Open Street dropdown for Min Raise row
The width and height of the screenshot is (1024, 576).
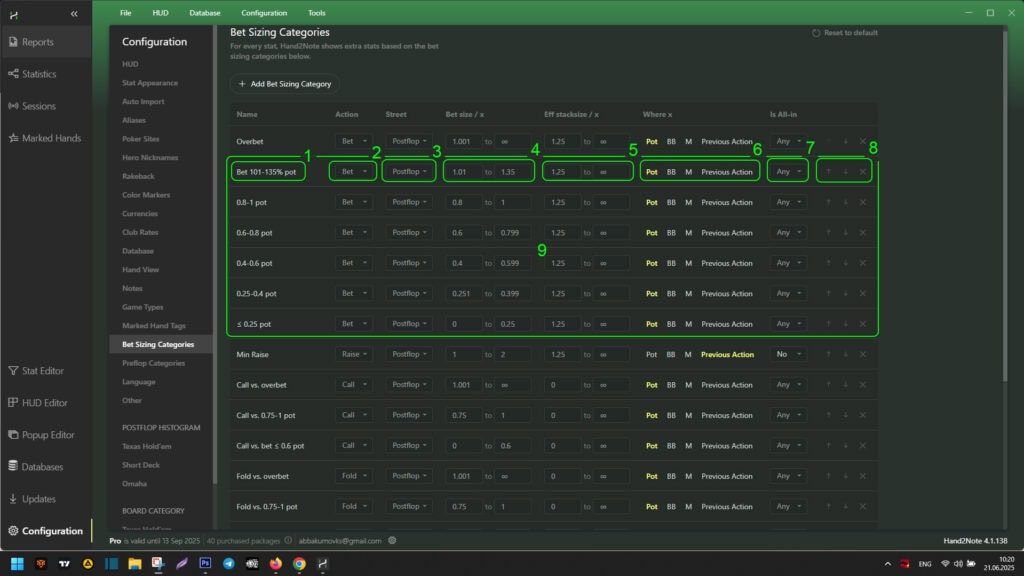click(x=411, y=354)
